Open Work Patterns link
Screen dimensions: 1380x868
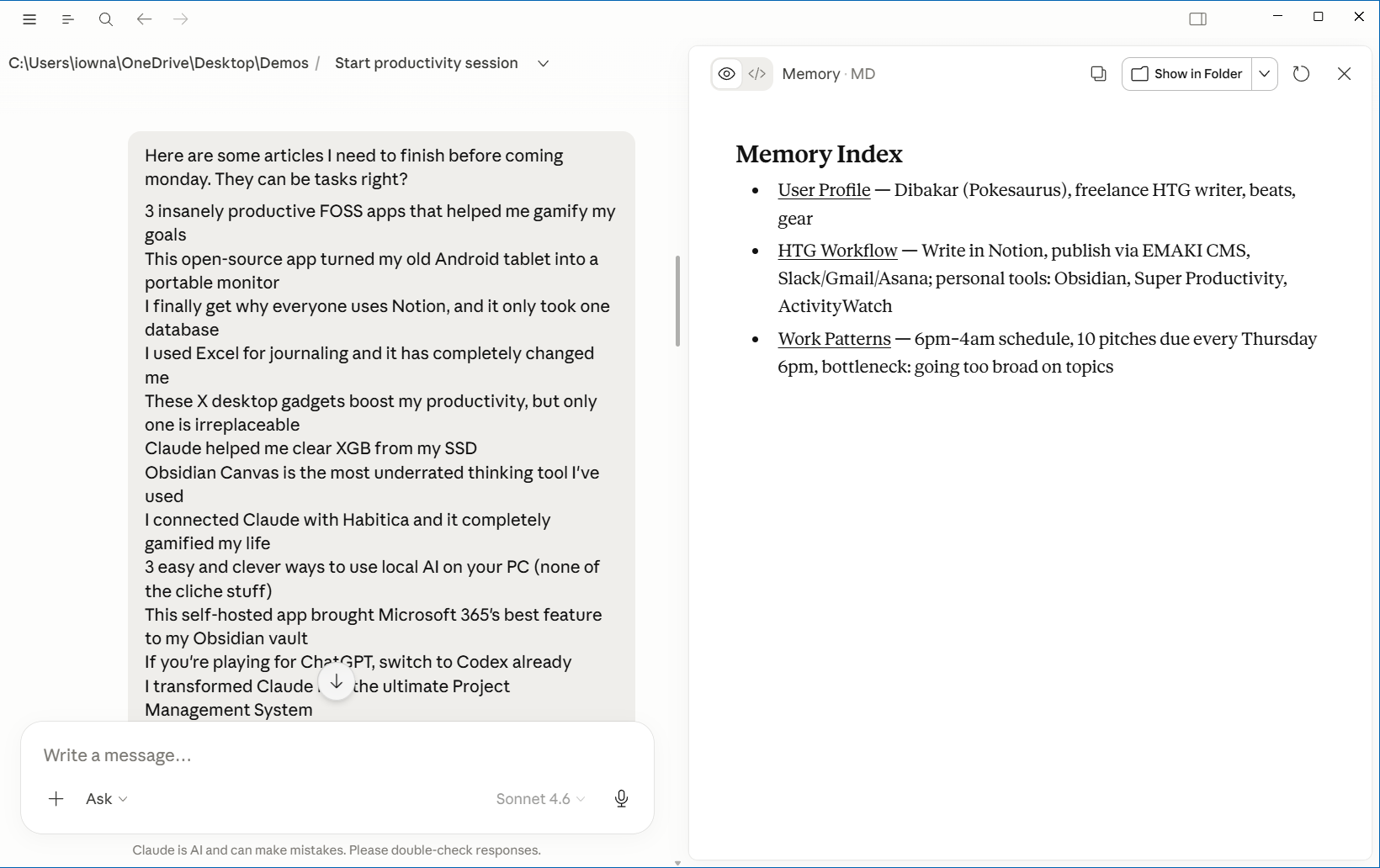pos(834,339)
